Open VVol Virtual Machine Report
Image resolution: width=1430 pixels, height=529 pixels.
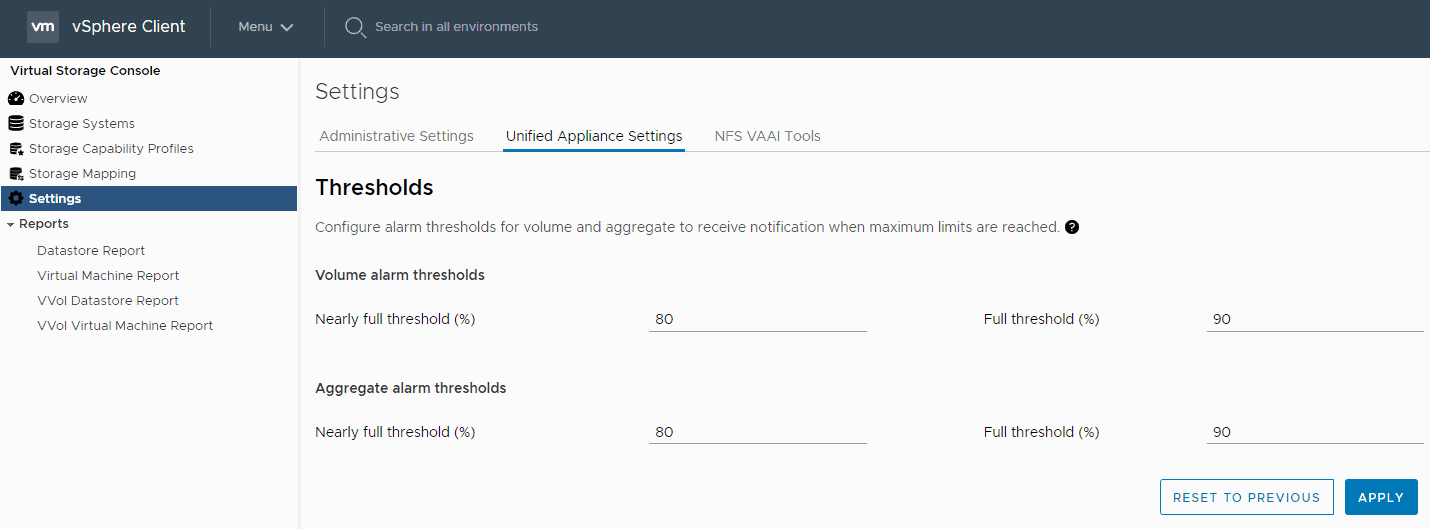(125, 326)
